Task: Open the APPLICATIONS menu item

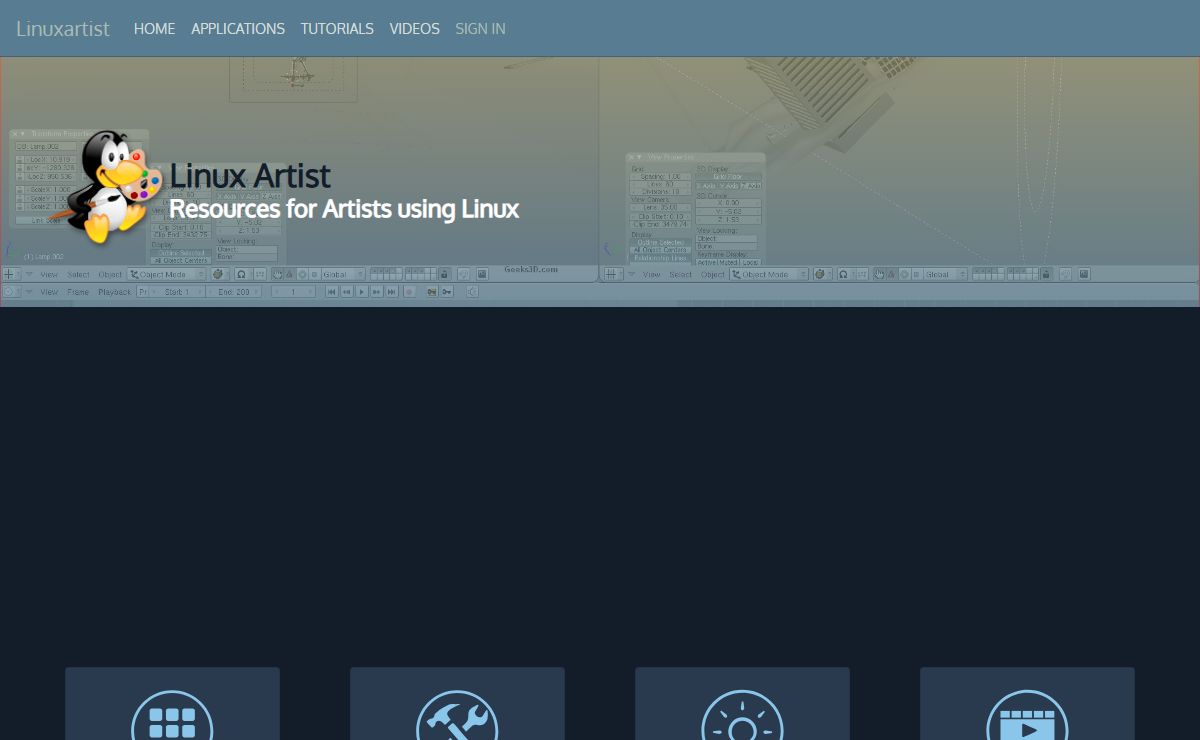Action: (x=238, y=29)
